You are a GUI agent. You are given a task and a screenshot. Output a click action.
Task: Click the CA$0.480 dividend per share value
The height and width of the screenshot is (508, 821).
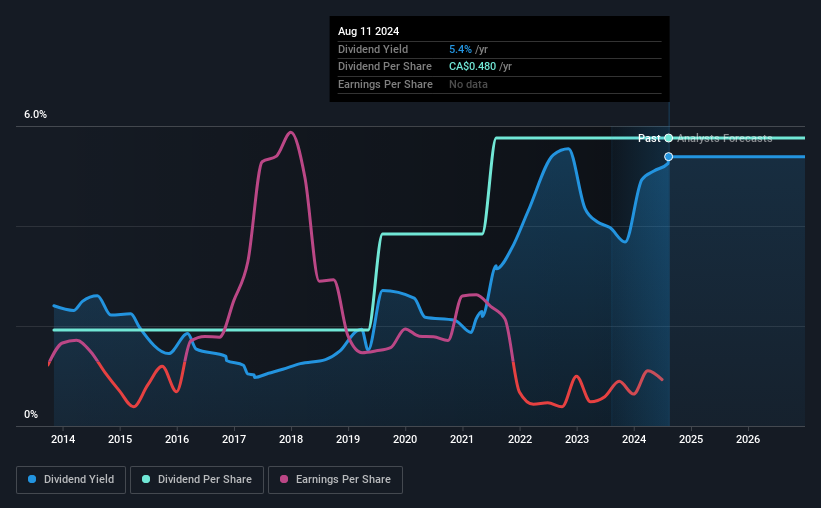472,67
